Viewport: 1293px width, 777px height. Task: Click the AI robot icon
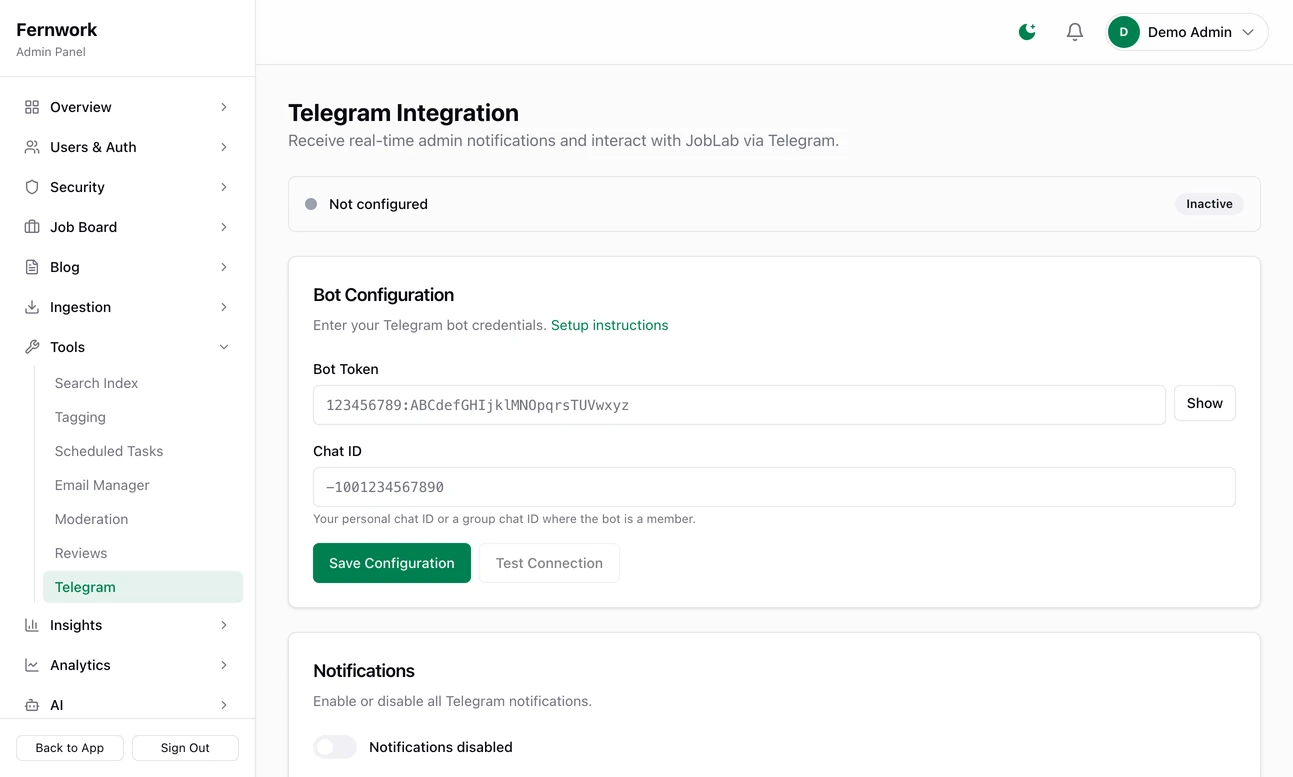coord(32,705)
